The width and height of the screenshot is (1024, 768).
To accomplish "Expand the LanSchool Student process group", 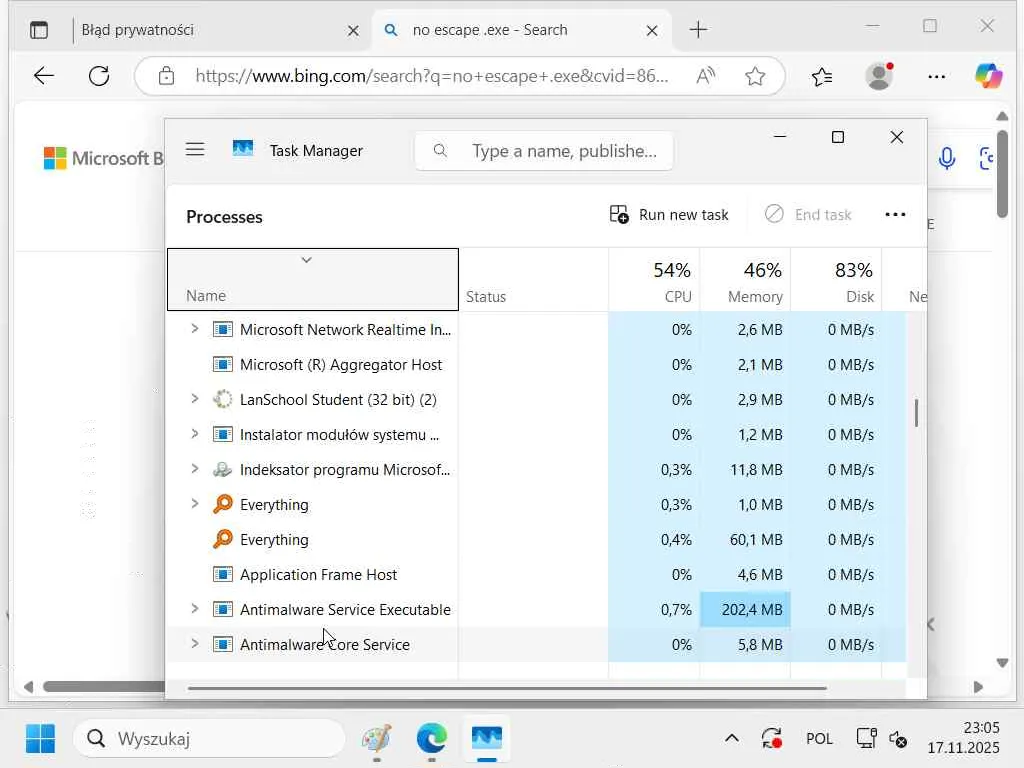I will pyautogui.click(x=194, y=398).
